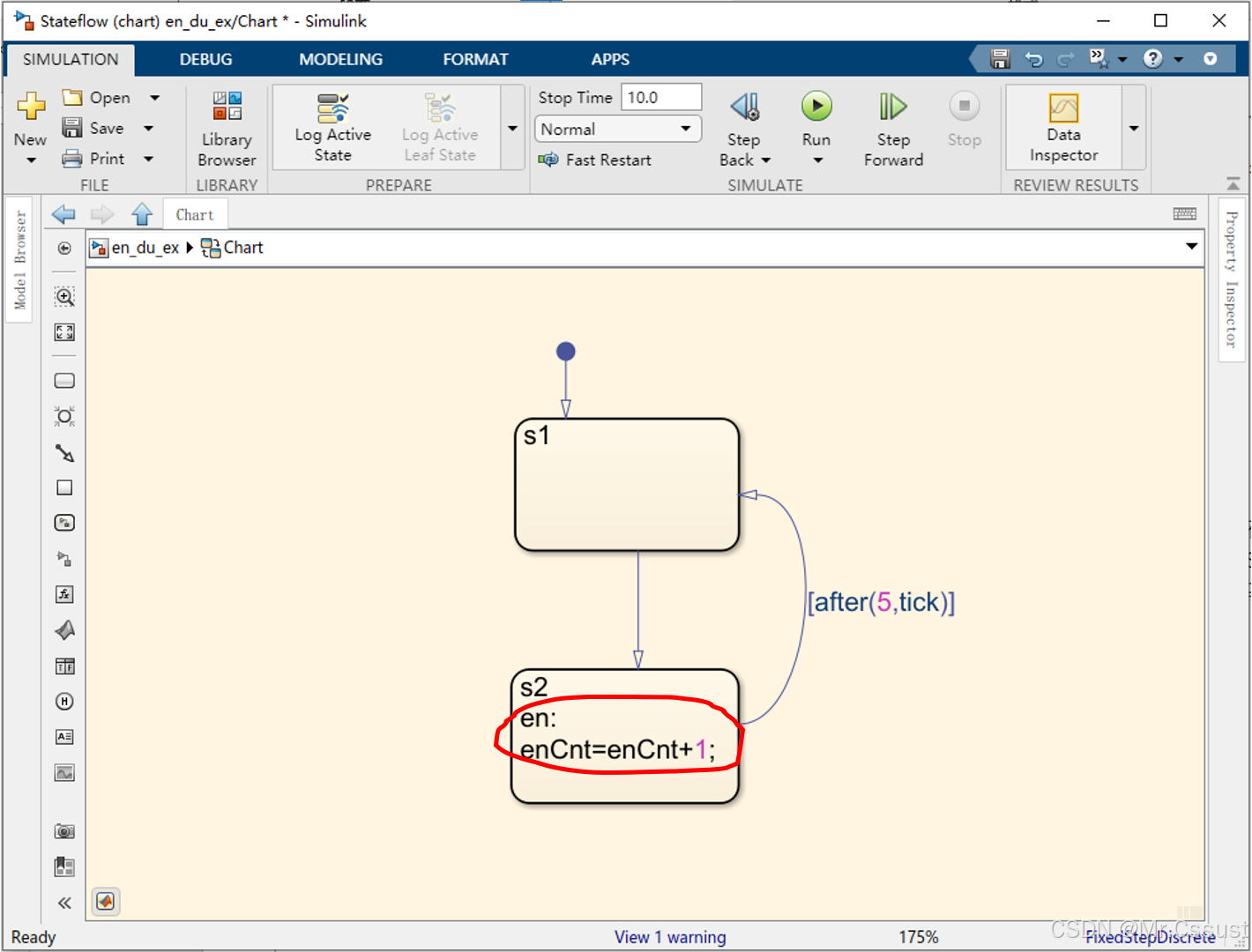
Task: Toggle Fast Restart mode
Action: click(x=595, y=160)
